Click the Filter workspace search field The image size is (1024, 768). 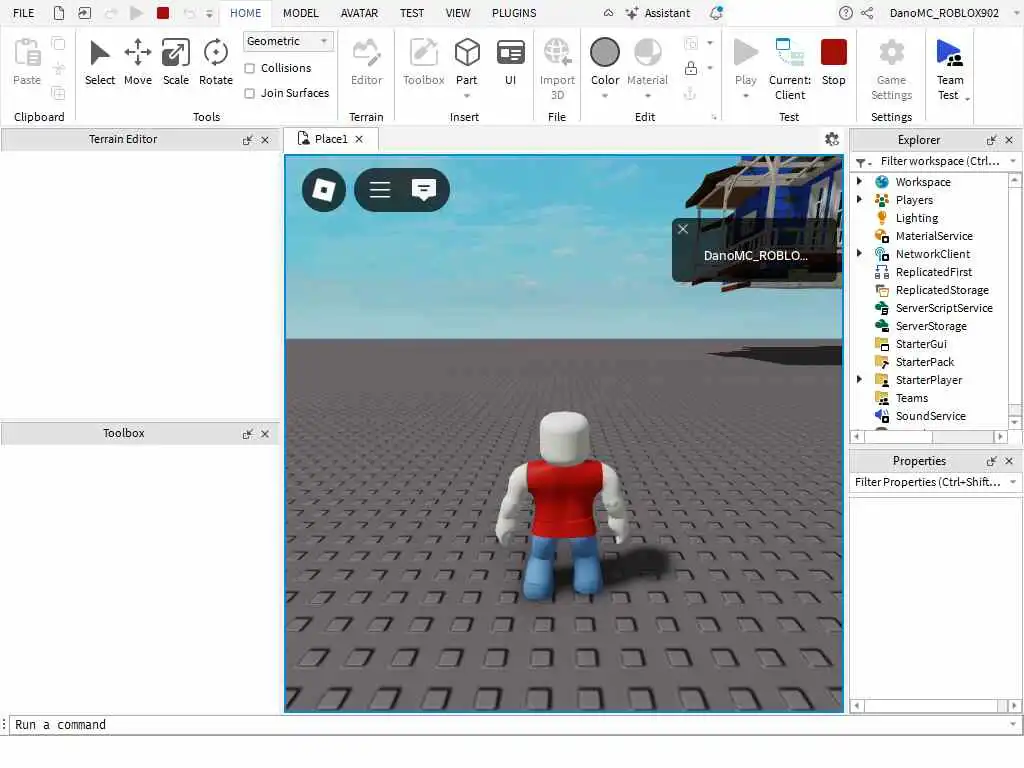939,161
